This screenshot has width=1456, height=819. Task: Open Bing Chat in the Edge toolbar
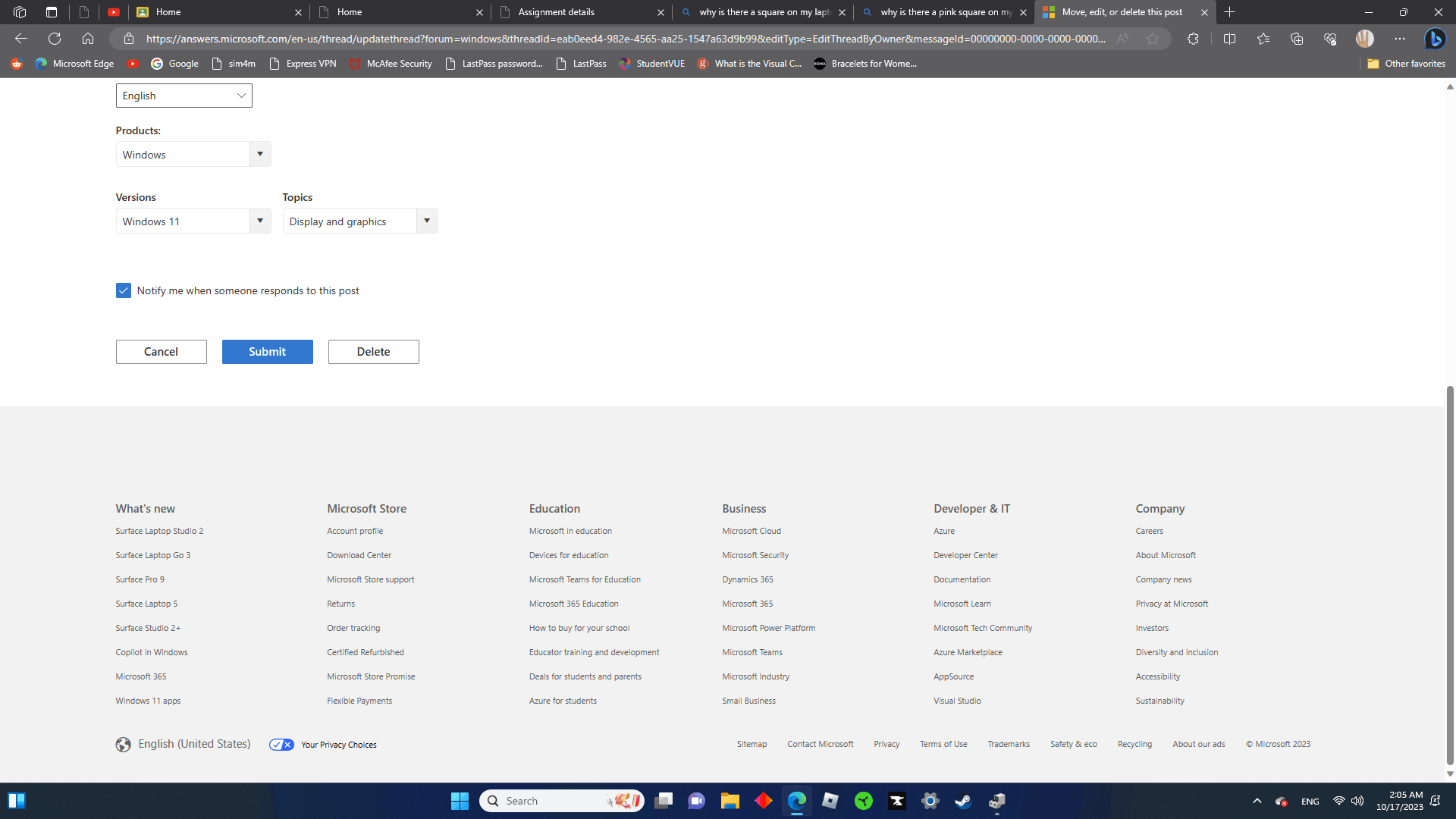pos(1435,39)
